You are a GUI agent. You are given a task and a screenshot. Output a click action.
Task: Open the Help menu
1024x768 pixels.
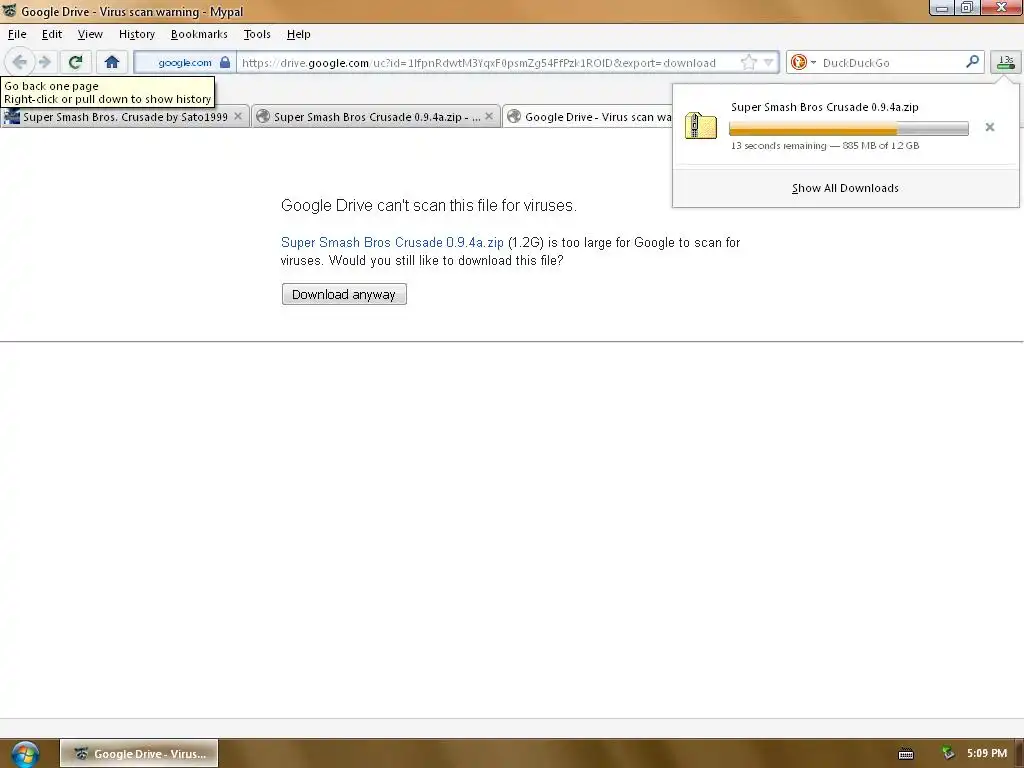(298, 34)
